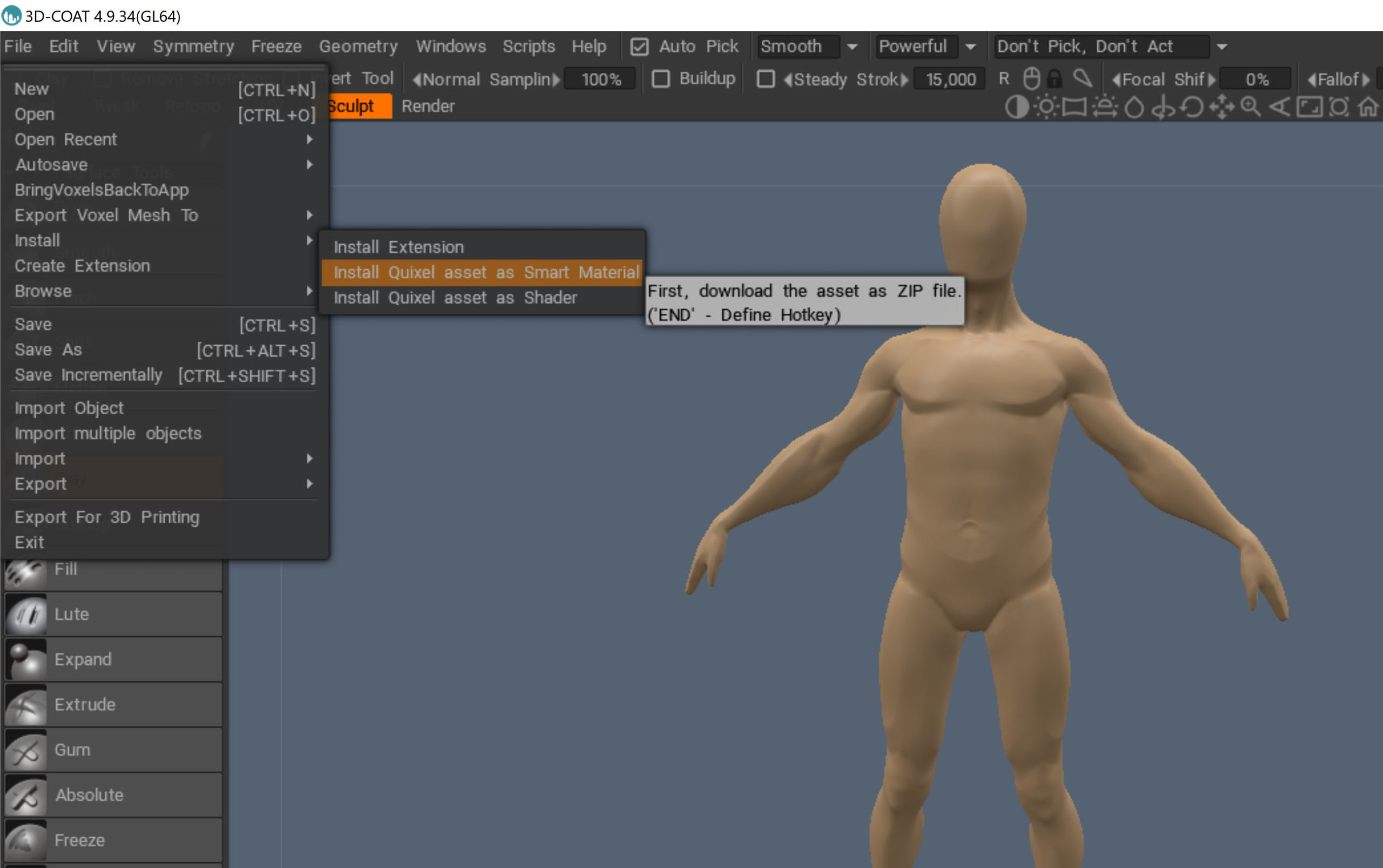Toggle the Auto Pick checkbox
The image size is (1383, 868).
pyautogui.click(x=639, y=46)
